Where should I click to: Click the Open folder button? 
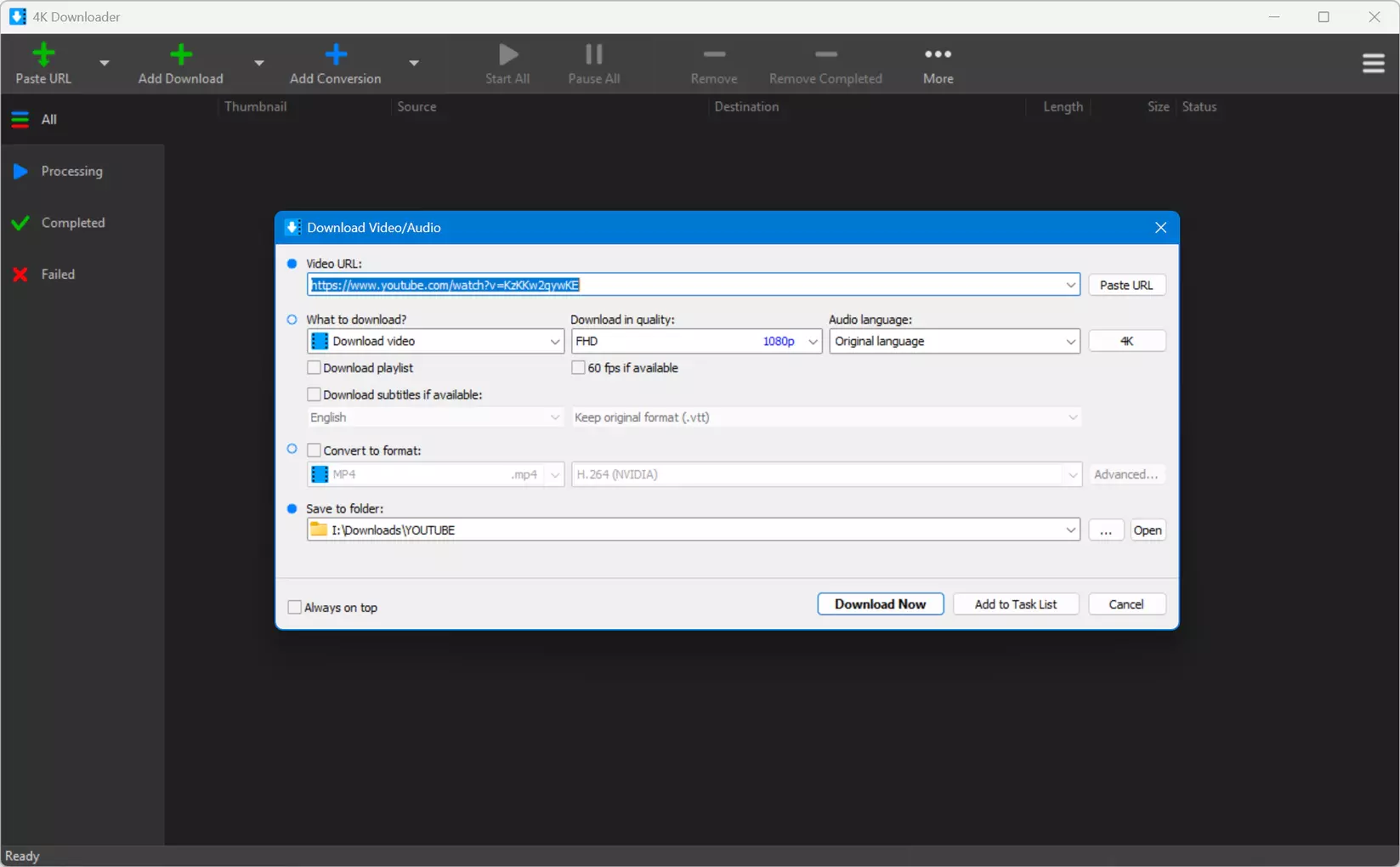click(1148, 530)
